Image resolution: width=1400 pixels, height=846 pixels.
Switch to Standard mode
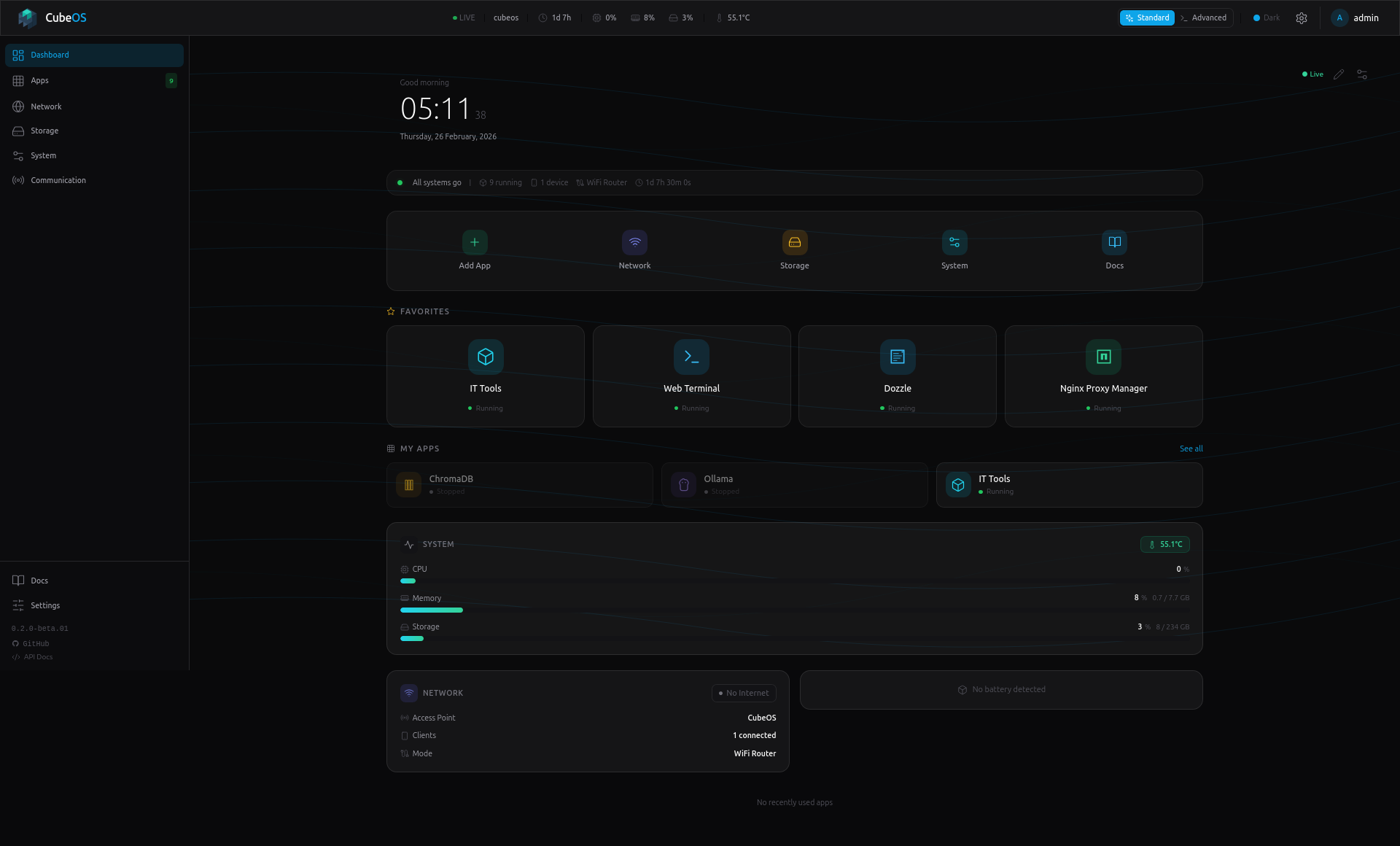pyautogui.click(x=1147, y=18)
